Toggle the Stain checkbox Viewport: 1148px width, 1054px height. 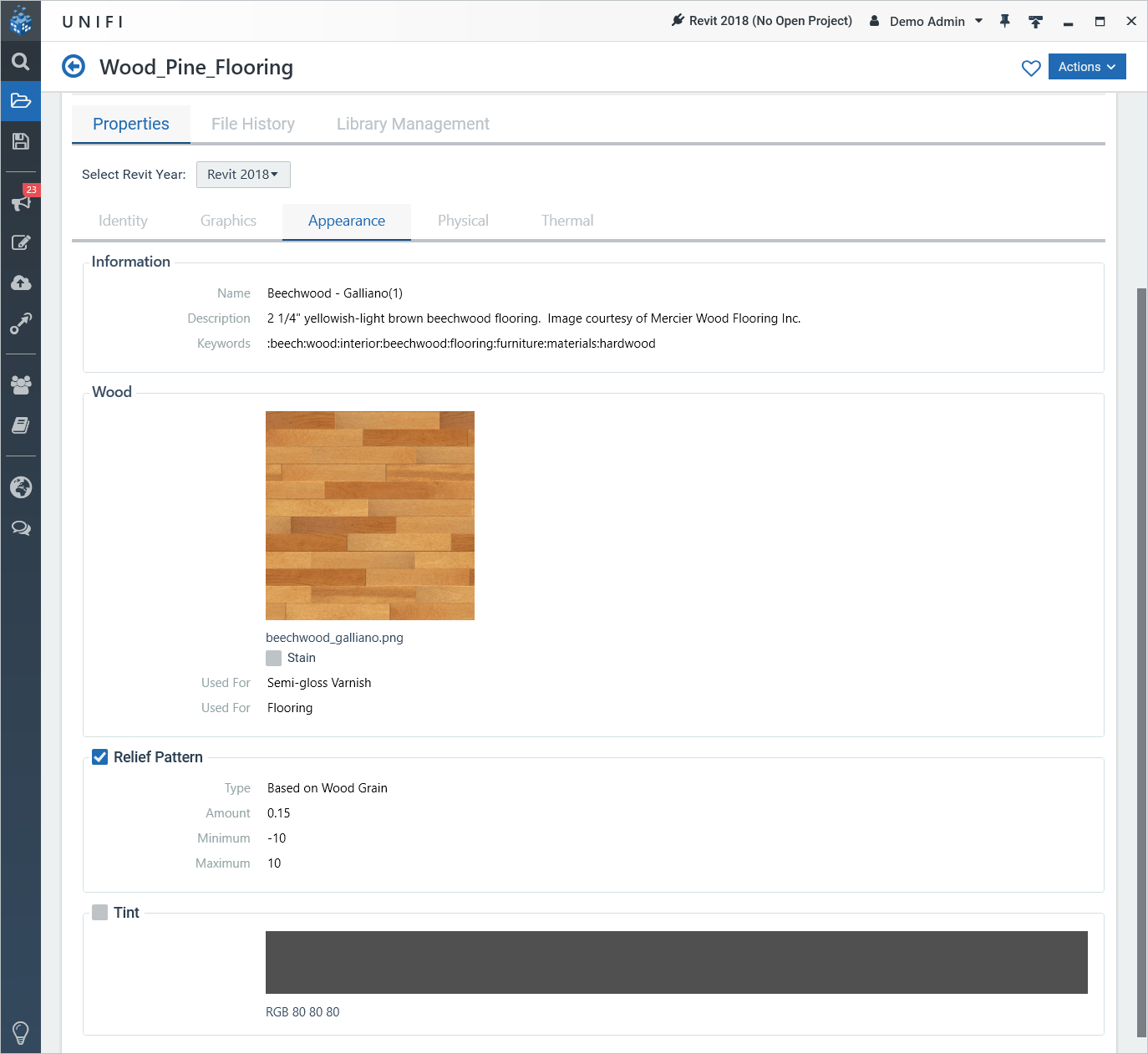[x=273, y=658]
